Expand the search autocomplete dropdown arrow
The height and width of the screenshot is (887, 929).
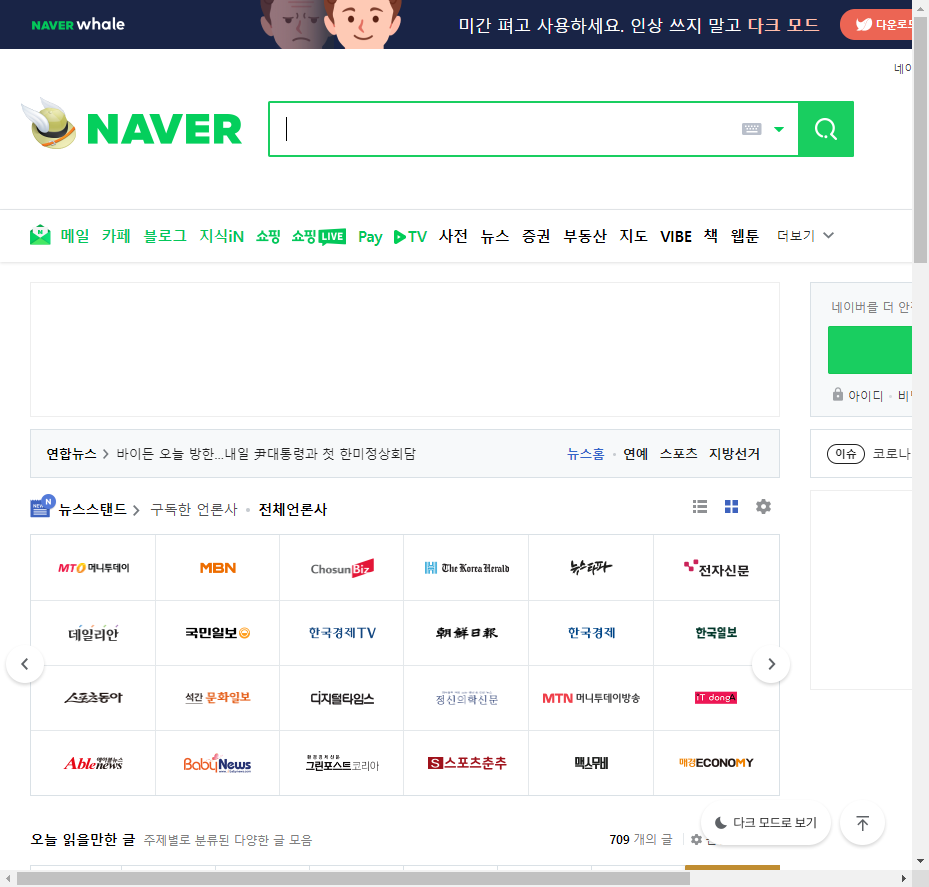tap(779, 129)
